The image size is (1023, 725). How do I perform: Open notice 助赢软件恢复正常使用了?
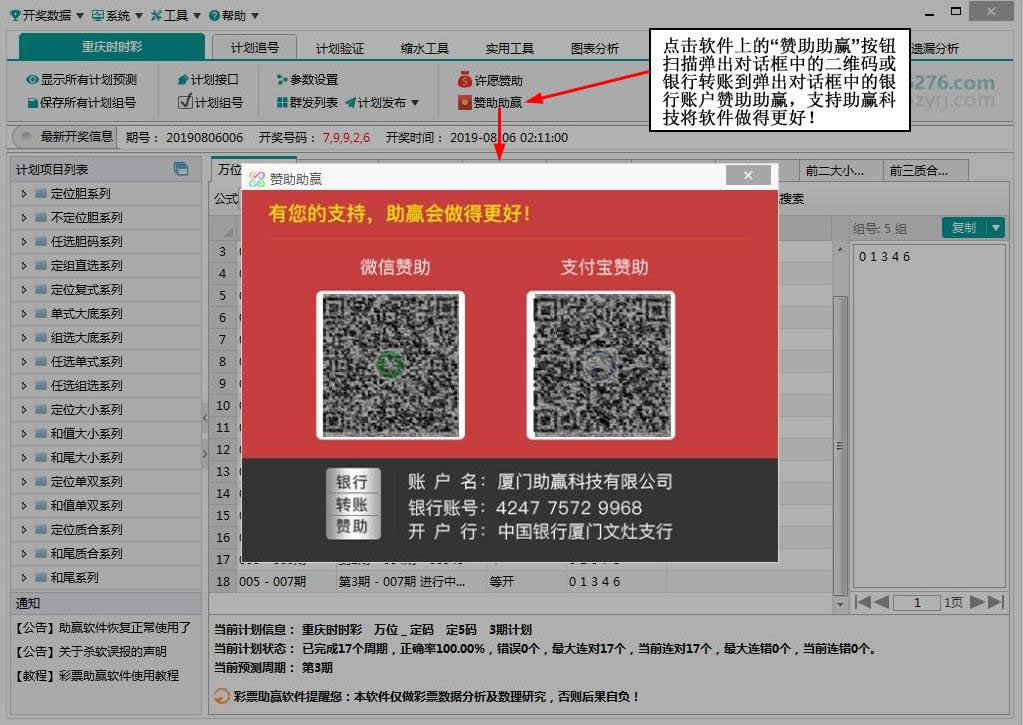[103, 628]
